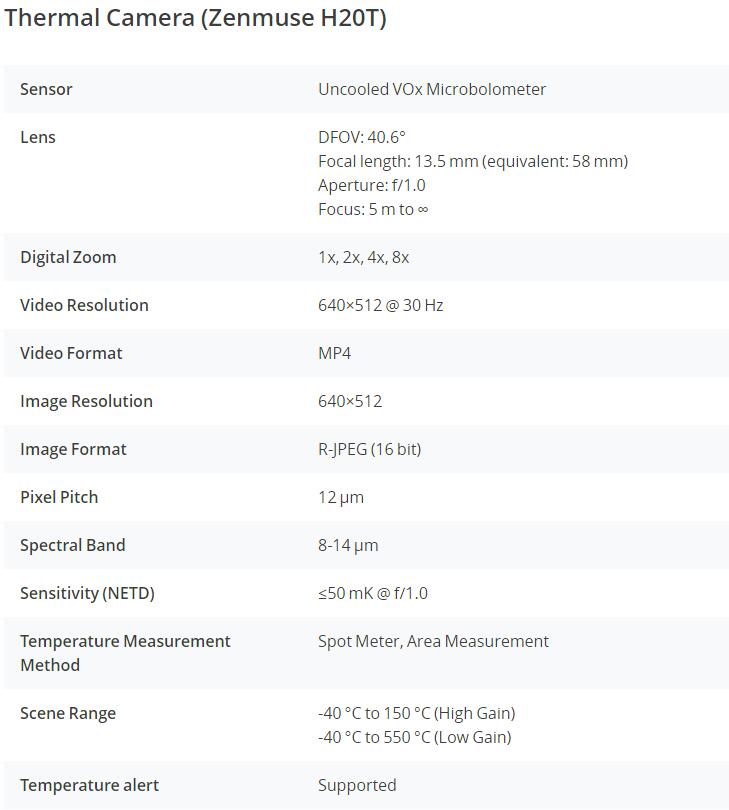The width and height of the screenshot is (729, 810).
Task: Click the Uncooled VOx Microbolometer value
Action: [432, 89]
